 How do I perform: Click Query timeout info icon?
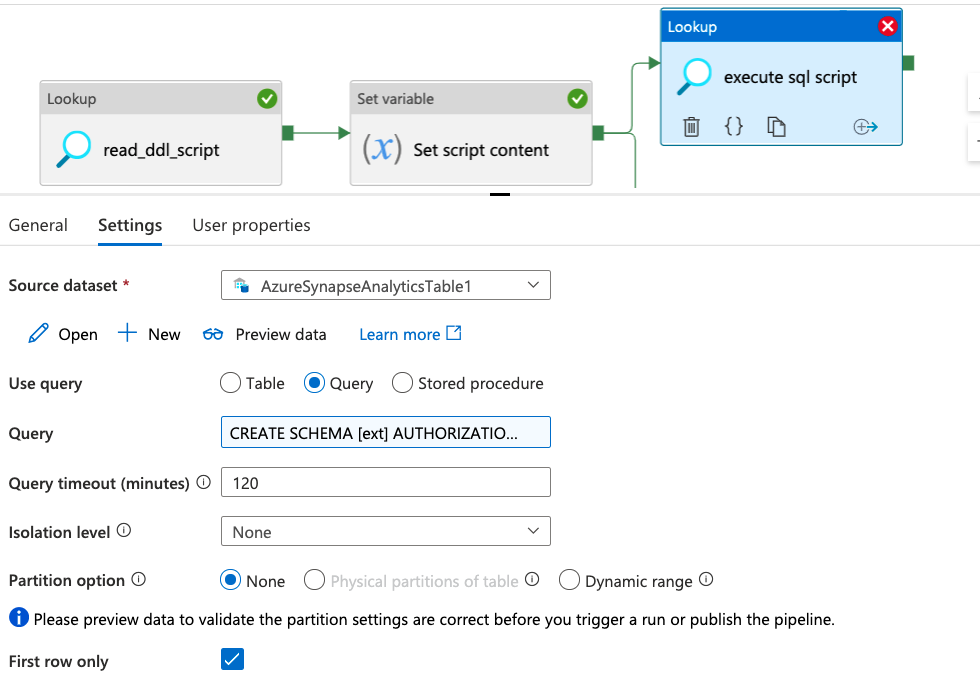click(204, 482)
